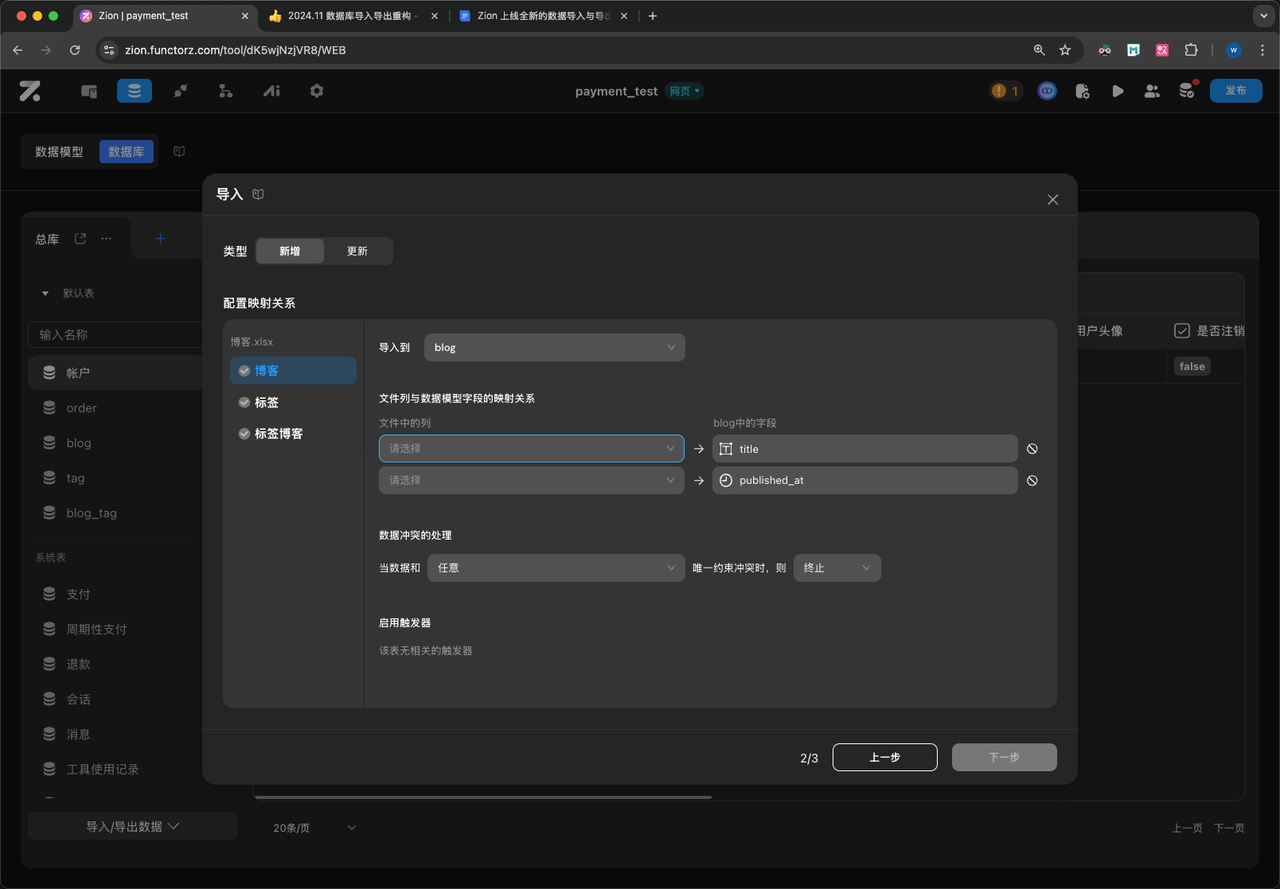Click the 上一步 button
The height and width of the screenshot is (889, 1280).
click(x=884, y=757)
